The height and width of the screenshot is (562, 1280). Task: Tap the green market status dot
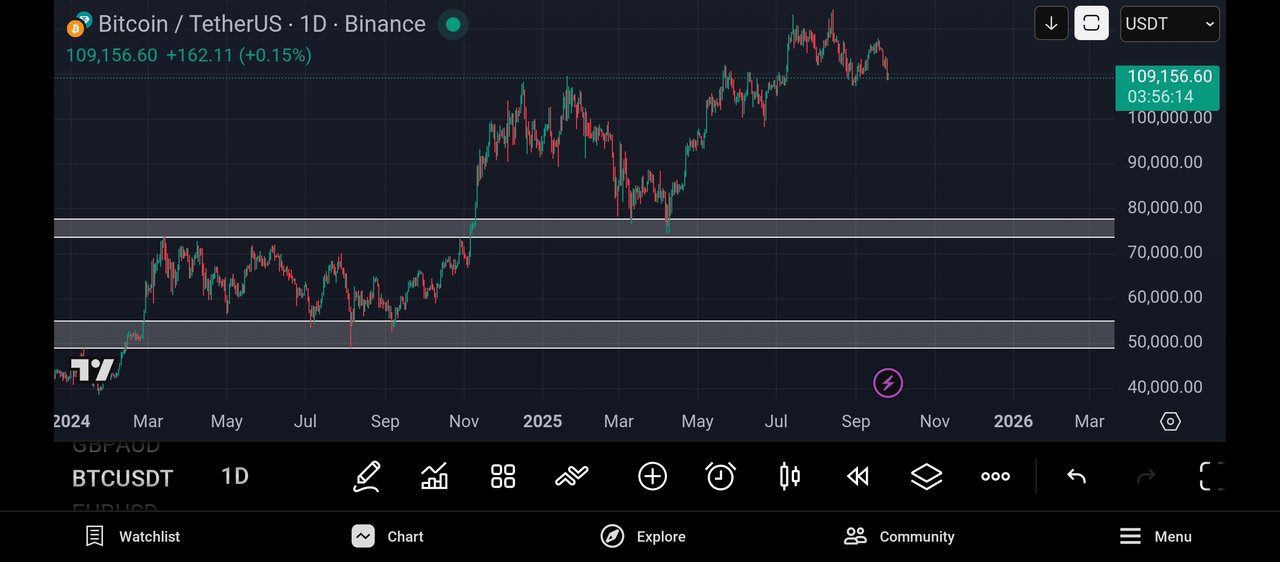(x=453, y=24)
